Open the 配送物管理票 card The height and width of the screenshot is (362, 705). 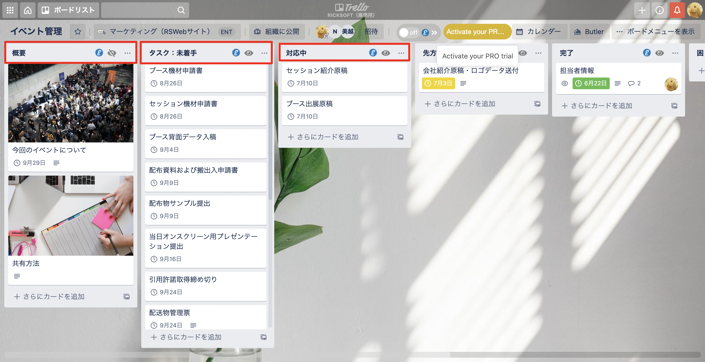205,317
